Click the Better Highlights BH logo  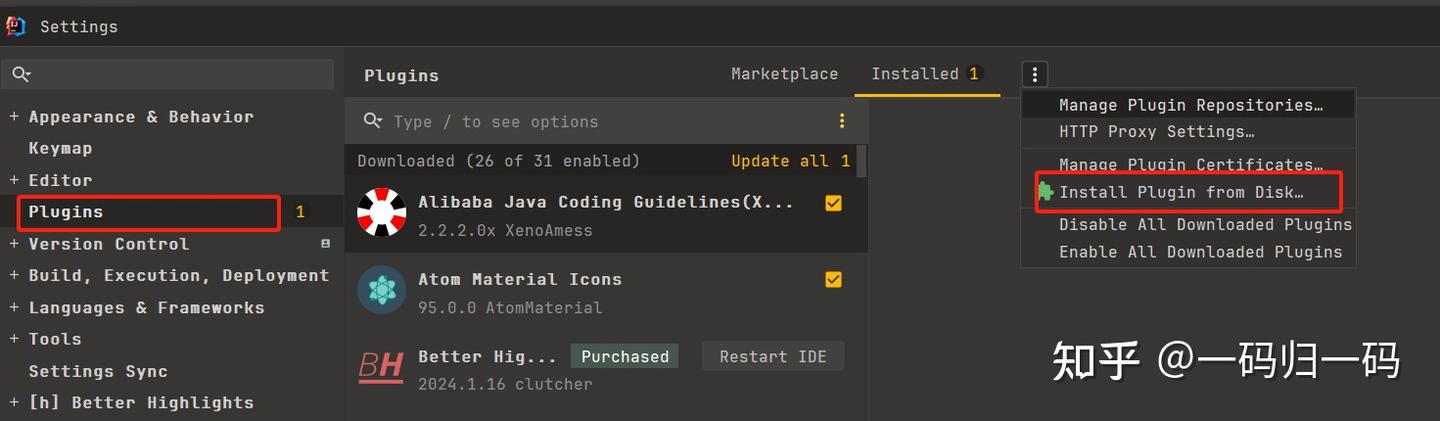[381, 368]
